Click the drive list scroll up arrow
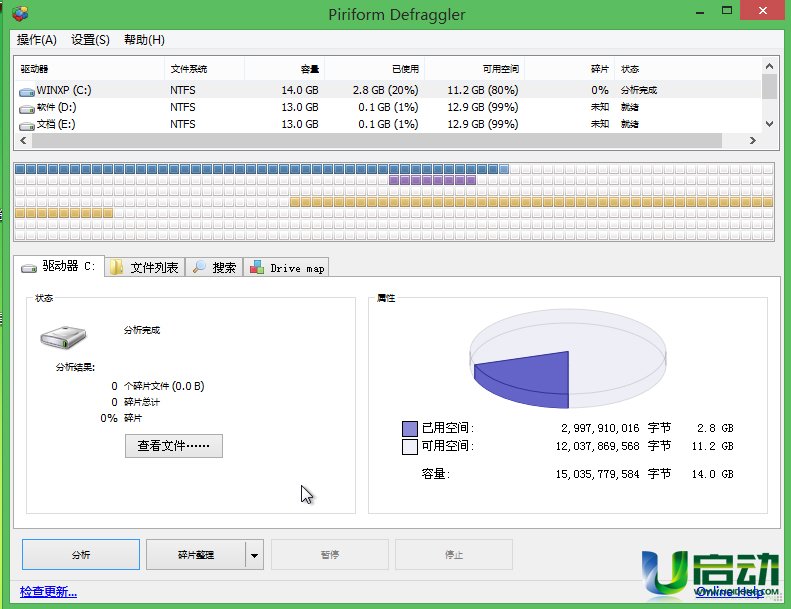Screen dimensions: 791x609 [769, 66]
